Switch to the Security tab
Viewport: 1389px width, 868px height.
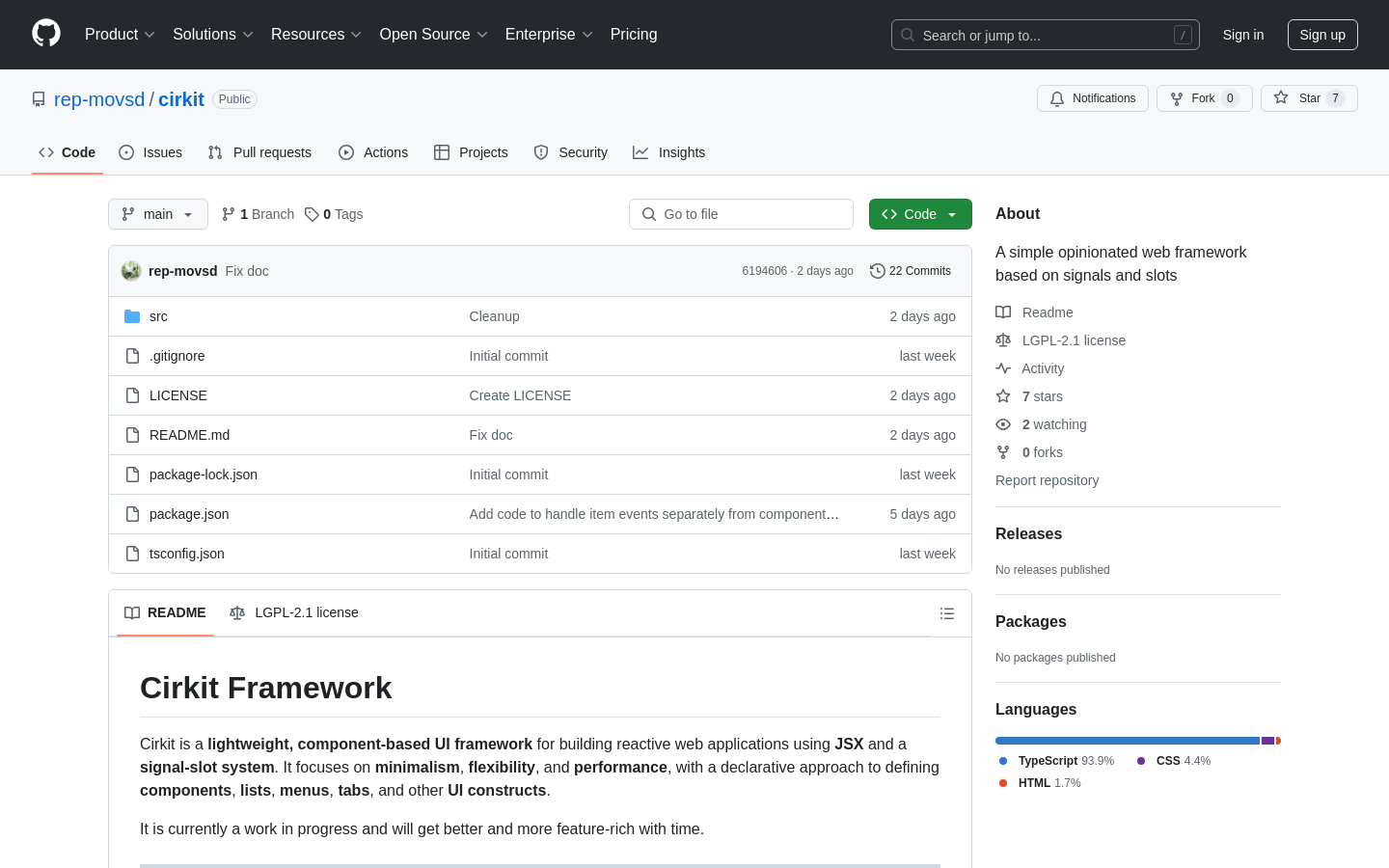coord(571,152)
